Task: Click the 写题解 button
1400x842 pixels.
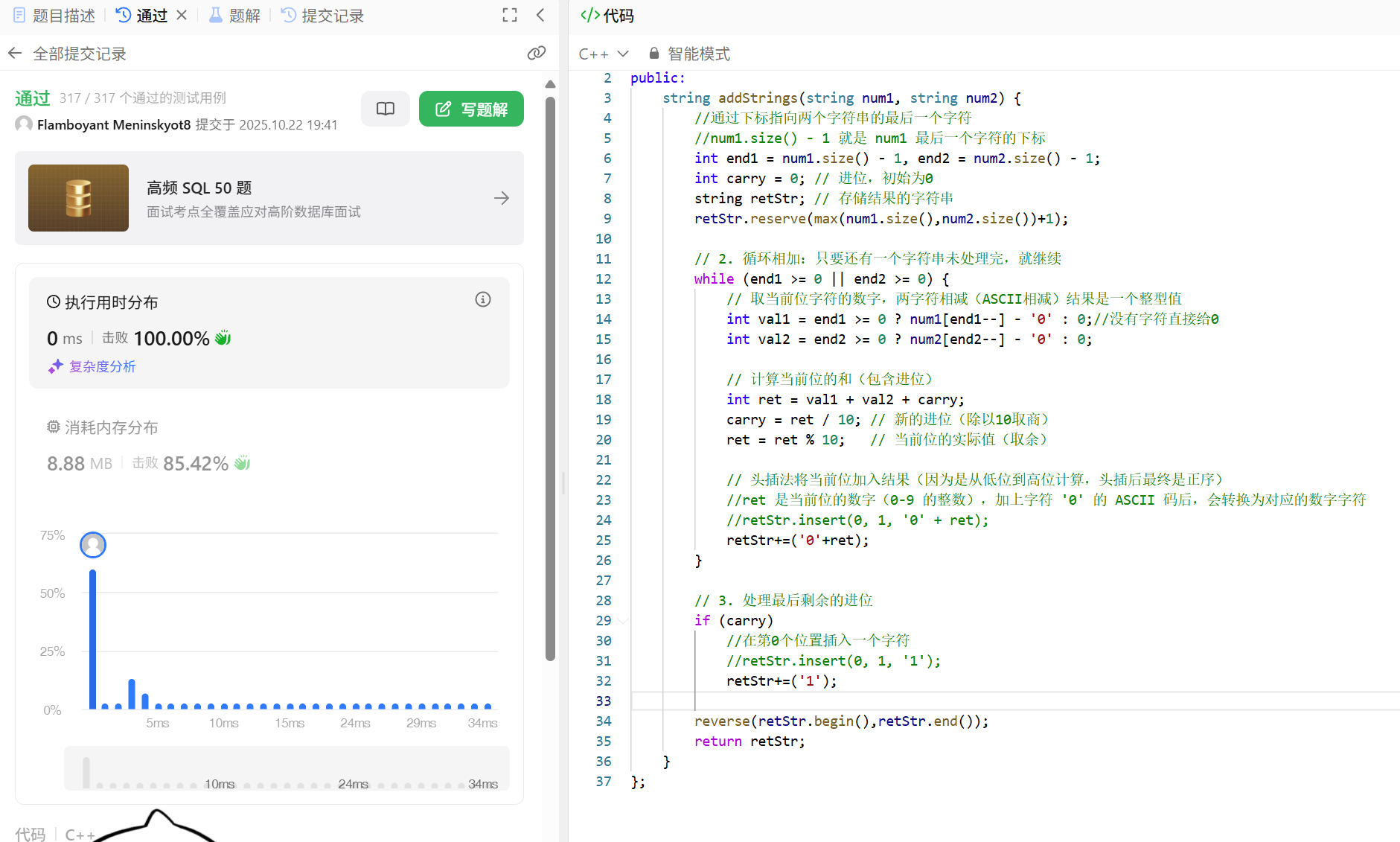Action: (471, 109)
